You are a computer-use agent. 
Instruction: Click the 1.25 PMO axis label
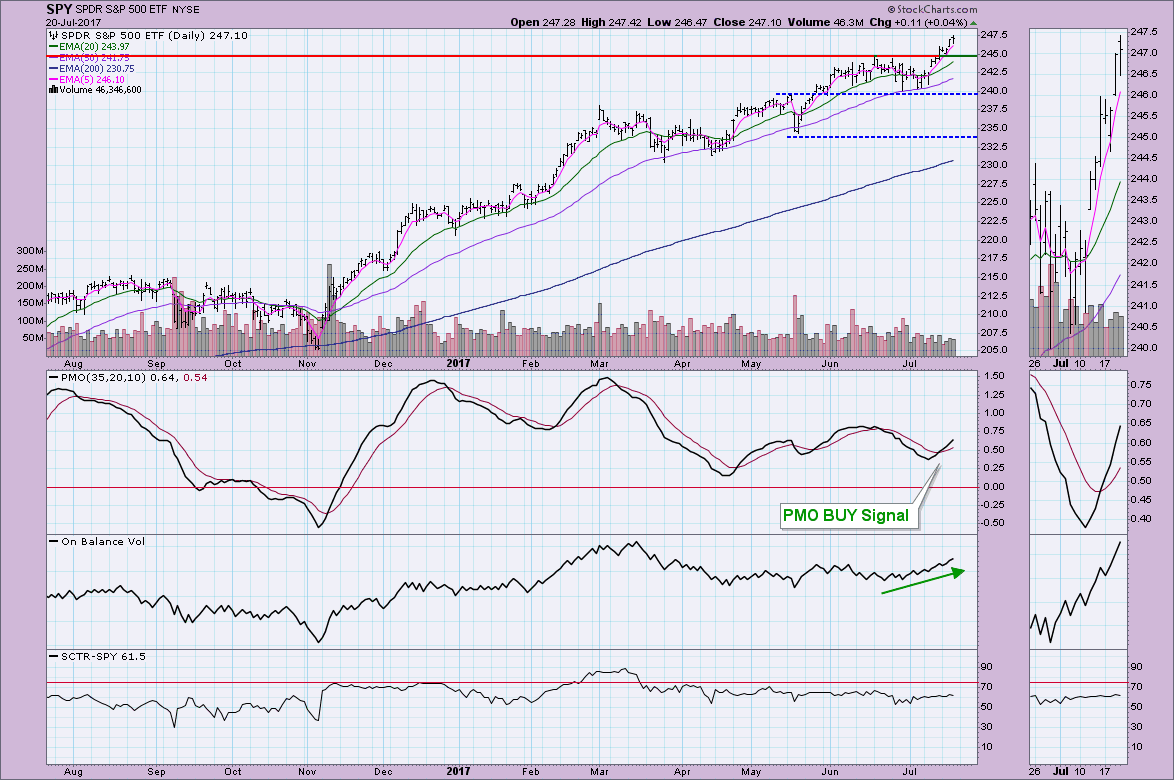(x=994, y=394)
